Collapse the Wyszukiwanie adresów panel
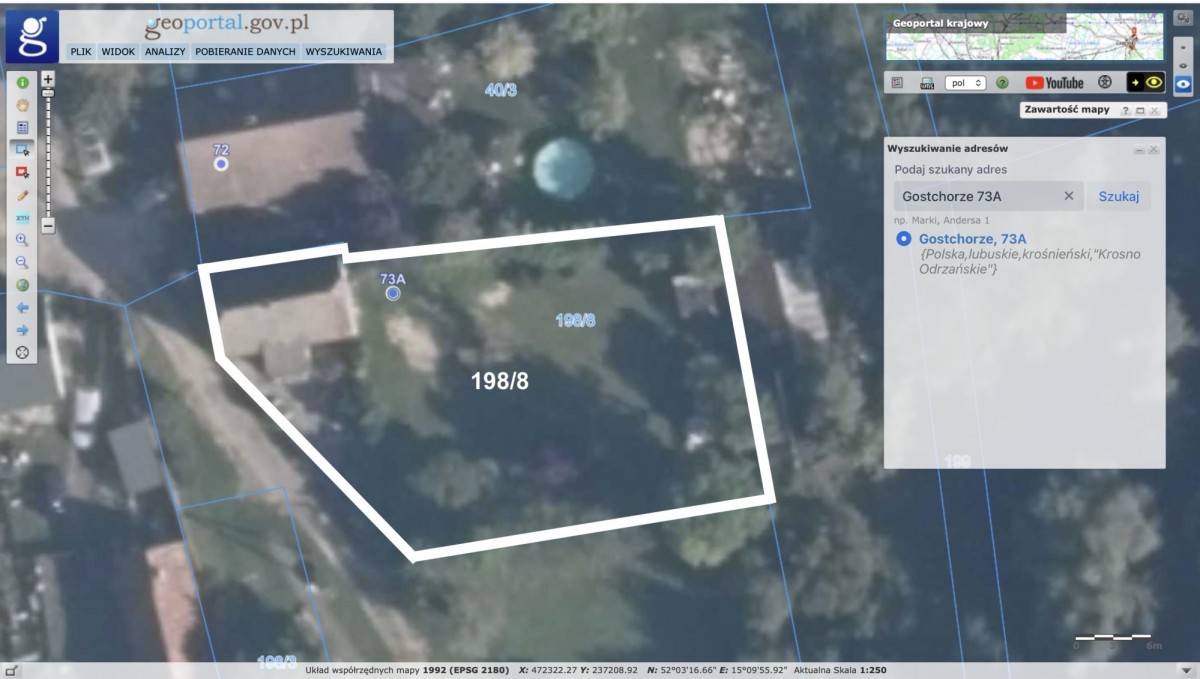This screenshot has height=679, width=1200. click(1138, 149)
